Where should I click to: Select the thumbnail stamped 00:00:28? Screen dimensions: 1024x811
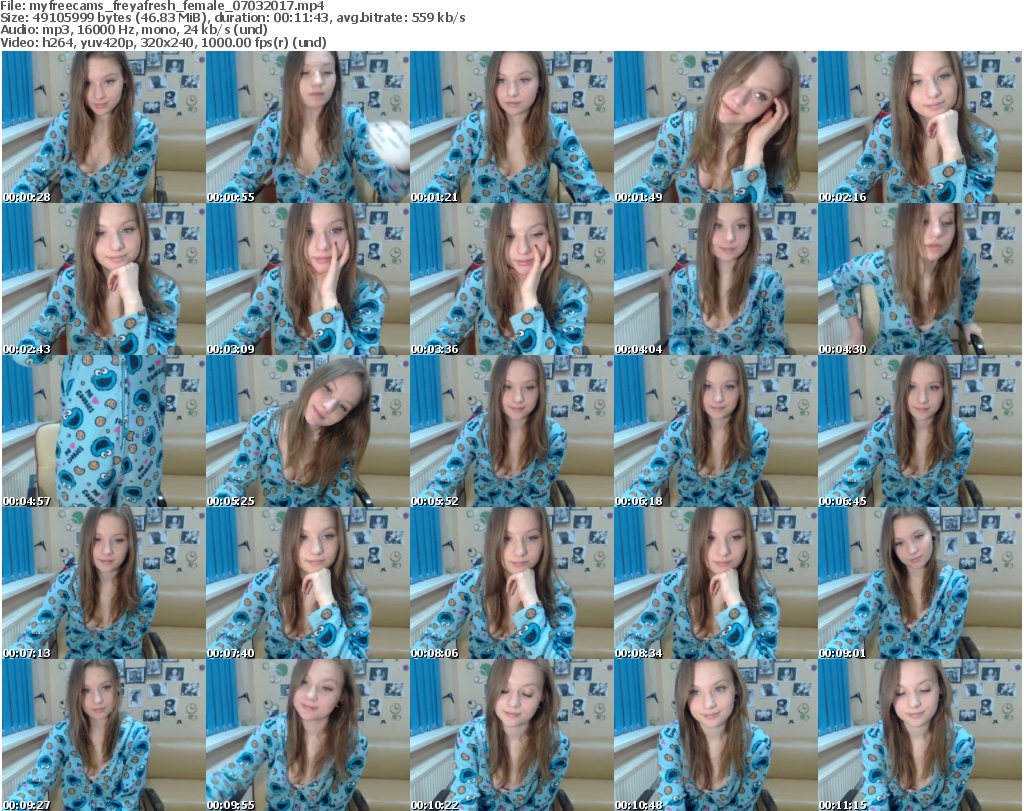[x=104, y=127]
